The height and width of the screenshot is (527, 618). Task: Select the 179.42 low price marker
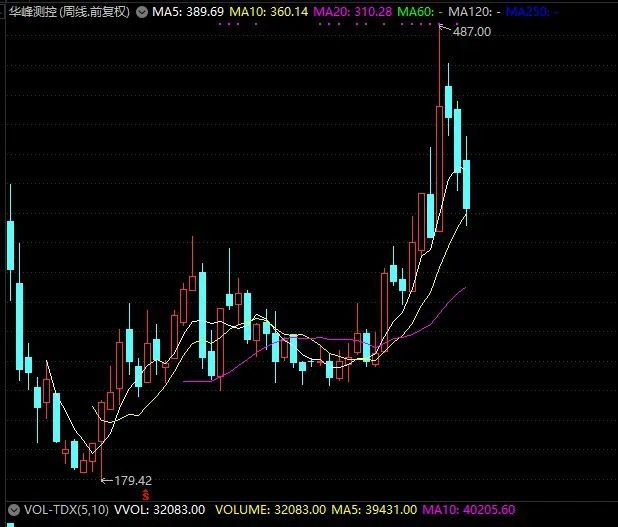coord(133,480)
